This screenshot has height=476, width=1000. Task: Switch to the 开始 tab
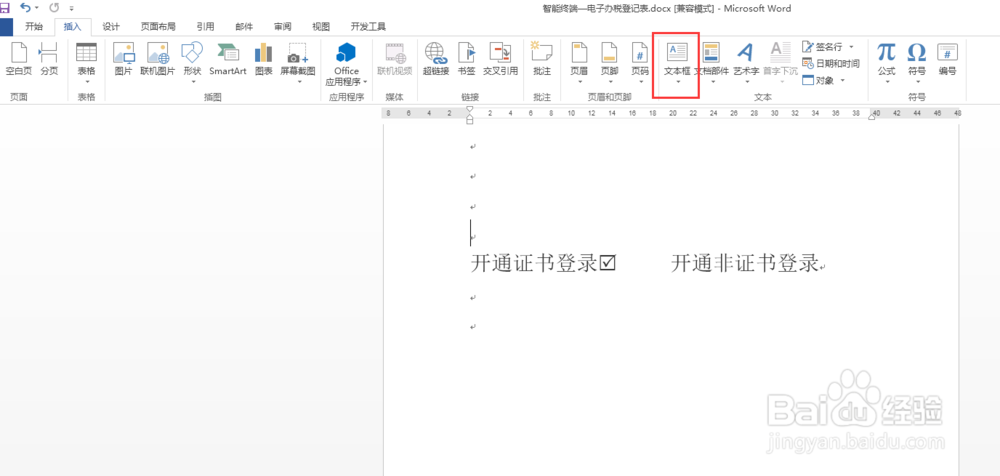pos(34,27)
